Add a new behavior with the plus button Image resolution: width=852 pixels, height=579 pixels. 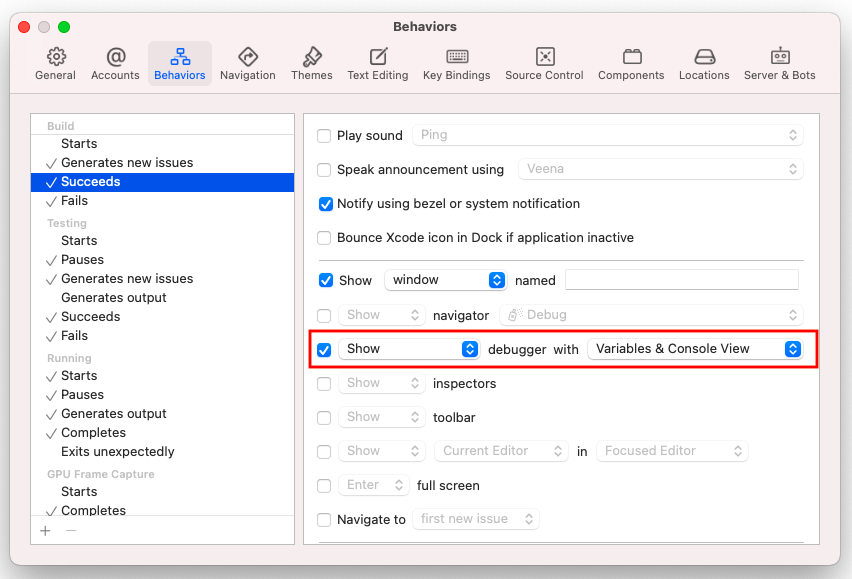click(x=45, y=531)
